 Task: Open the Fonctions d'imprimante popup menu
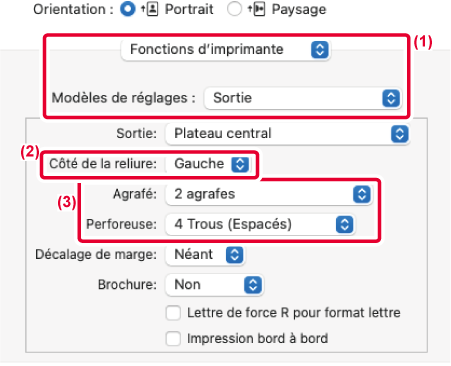point(226,50)
